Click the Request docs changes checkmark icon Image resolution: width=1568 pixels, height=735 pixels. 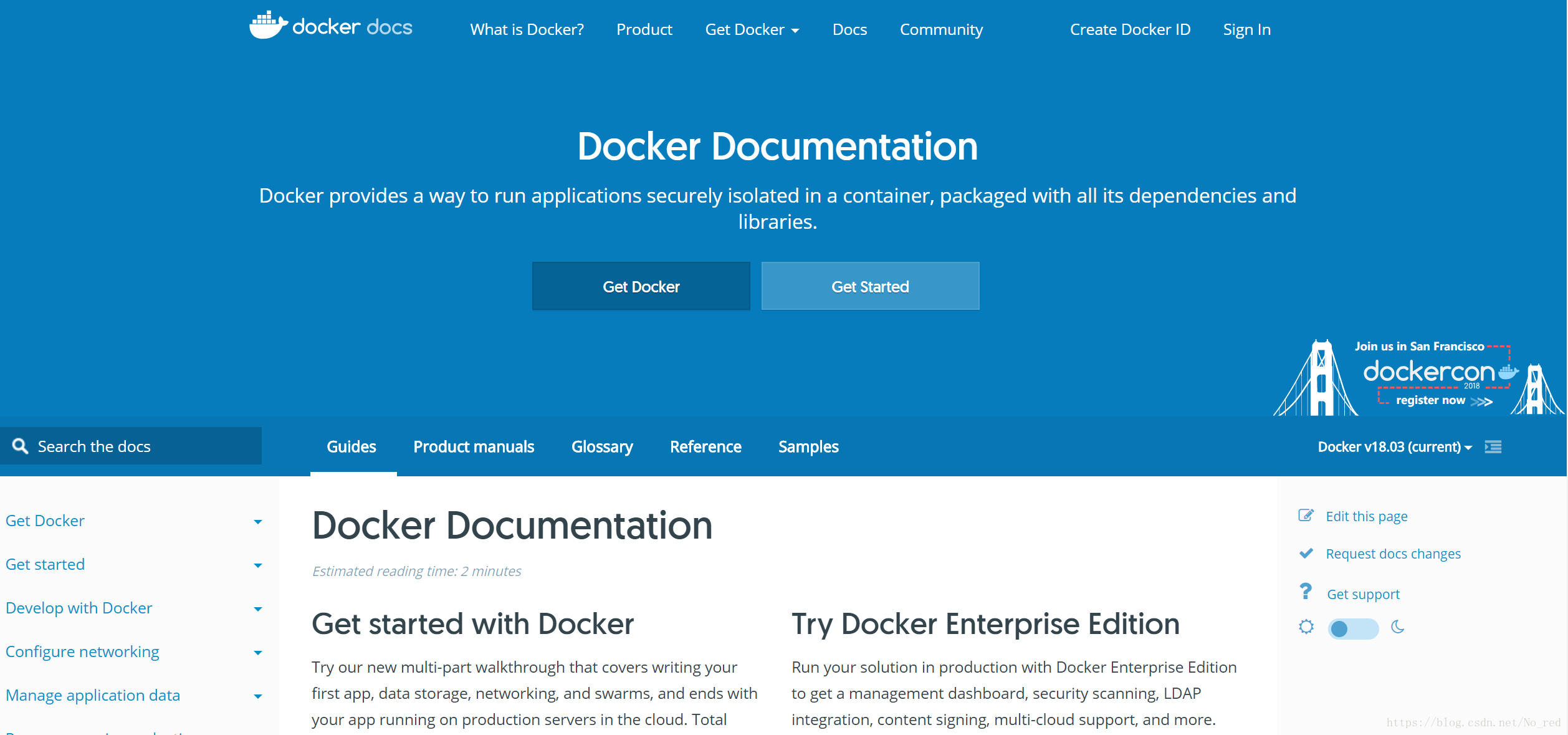(x=1306, y=553)
